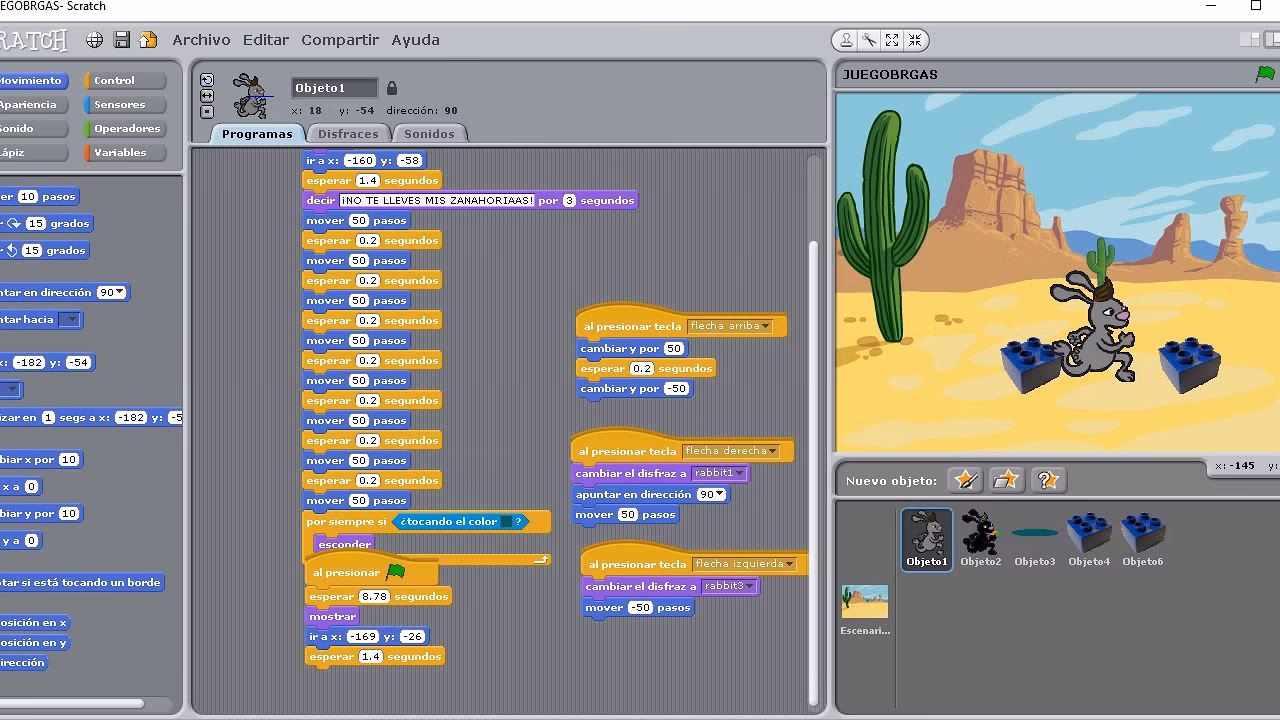
Task: Get a surprise sprite with the question-mark button
Action: pyautogui.click(x=1047, y=480)
